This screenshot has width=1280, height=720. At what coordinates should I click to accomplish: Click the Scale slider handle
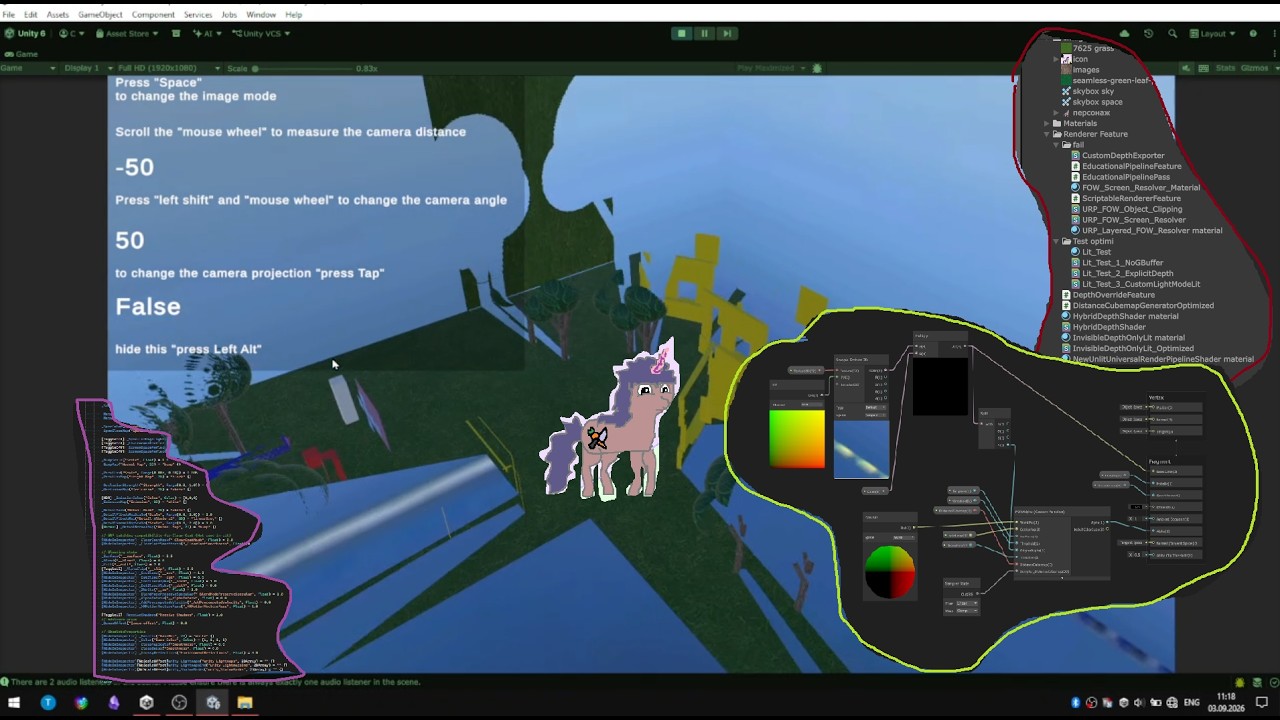[x=255, y=69]
